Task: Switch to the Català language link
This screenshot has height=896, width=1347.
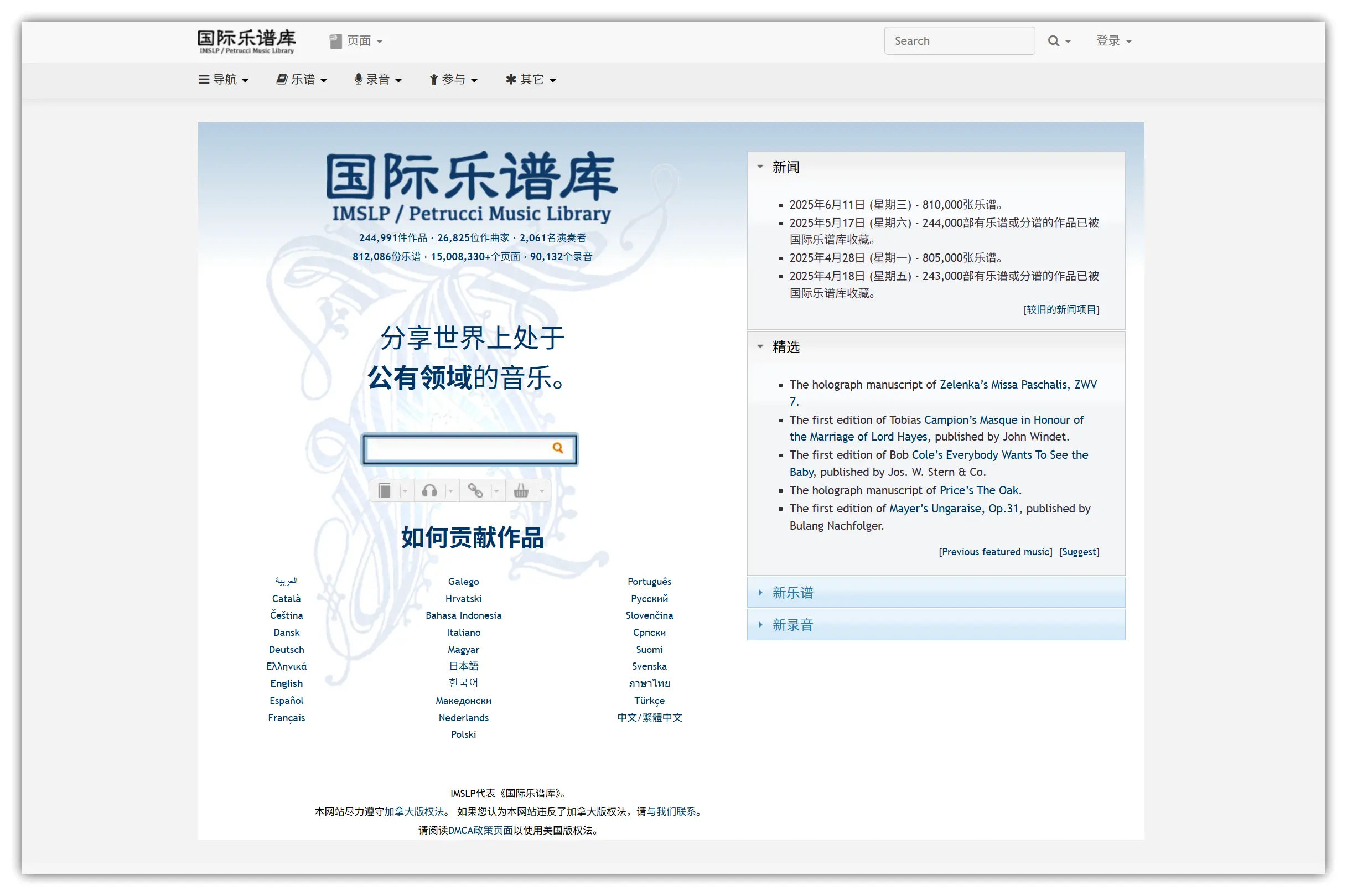Action: tap(286, 599)
